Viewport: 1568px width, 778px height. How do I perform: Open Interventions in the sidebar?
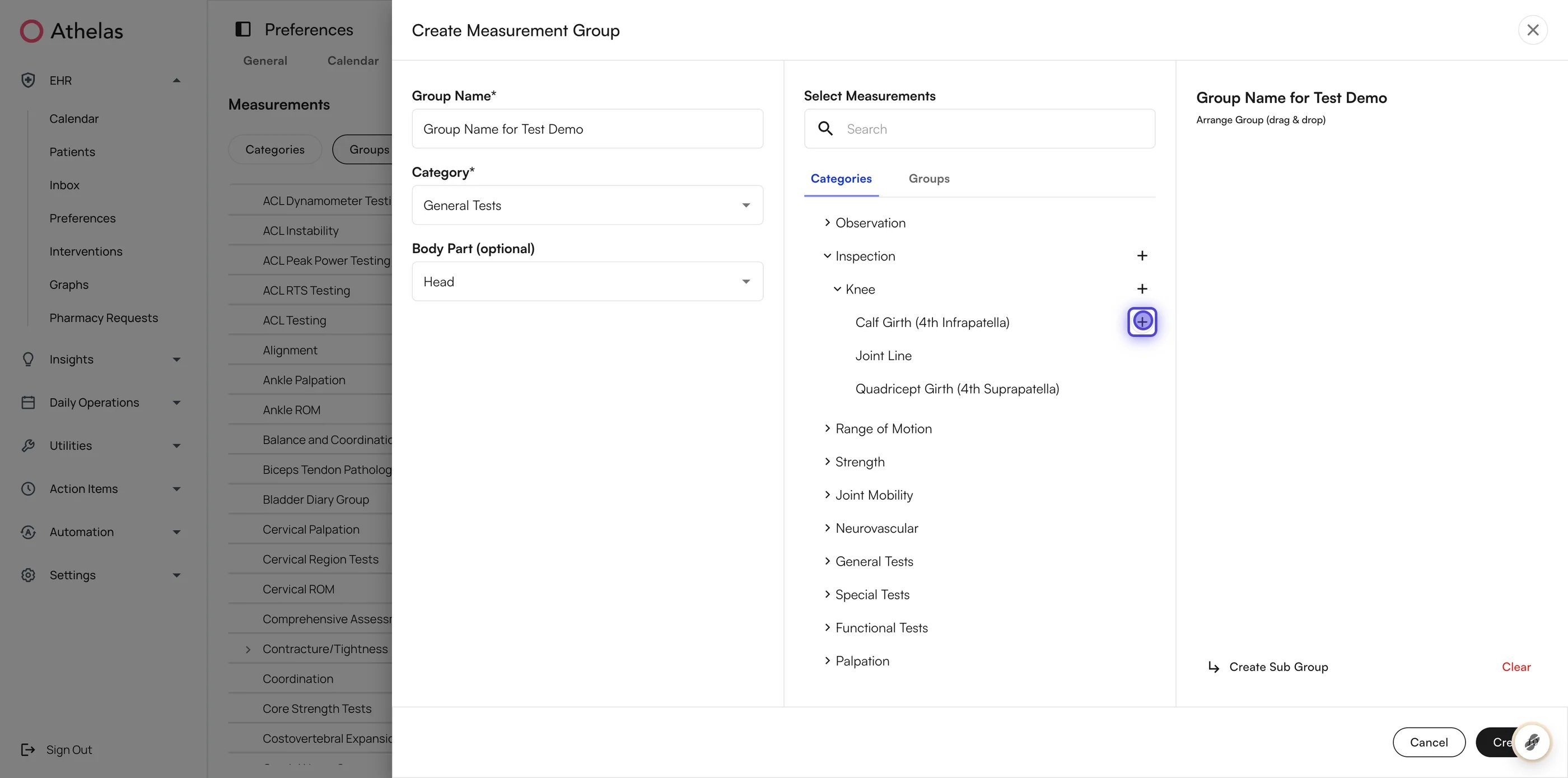click(x=86, y=251)
